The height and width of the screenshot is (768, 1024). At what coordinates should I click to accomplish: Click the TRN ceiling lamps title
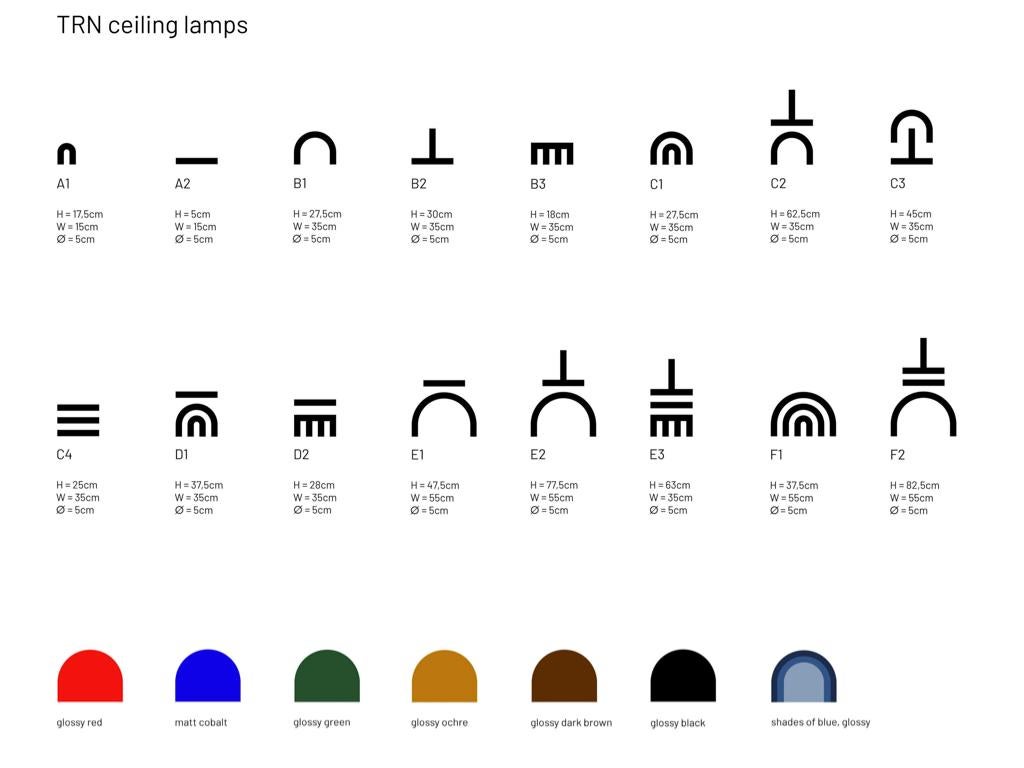pyautogui.click(x=152, y=25)
